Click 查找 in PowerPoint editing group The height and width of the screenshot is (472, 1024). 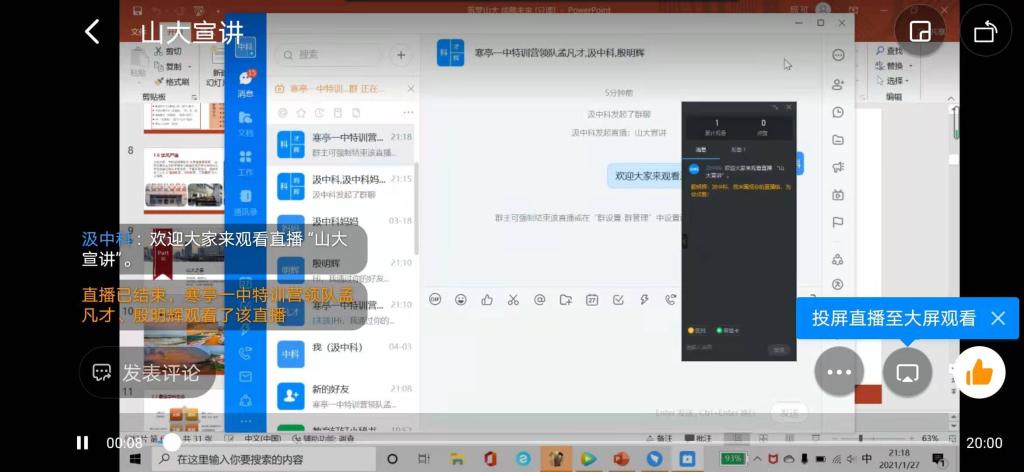click(x=889, y=51)
